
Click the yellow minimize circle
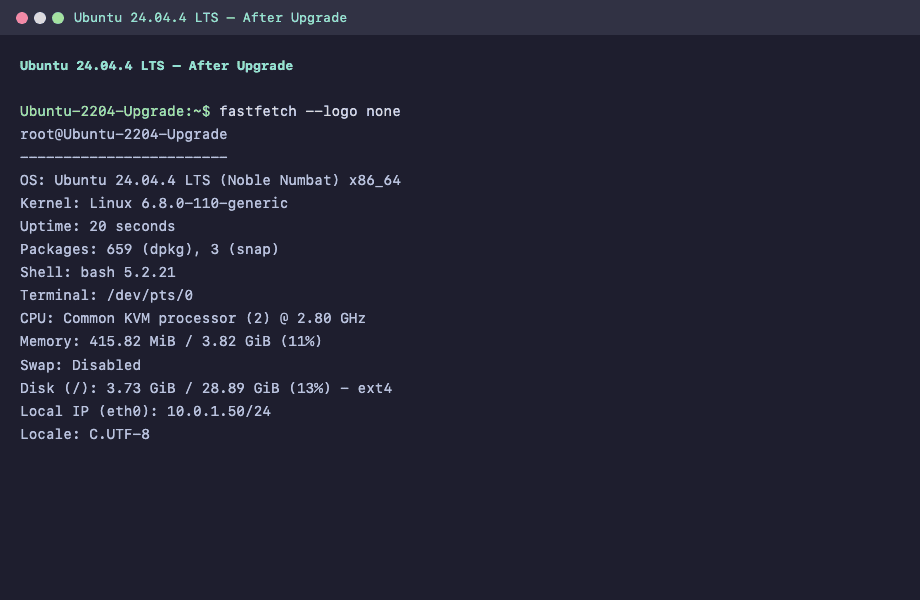point(38,17)
